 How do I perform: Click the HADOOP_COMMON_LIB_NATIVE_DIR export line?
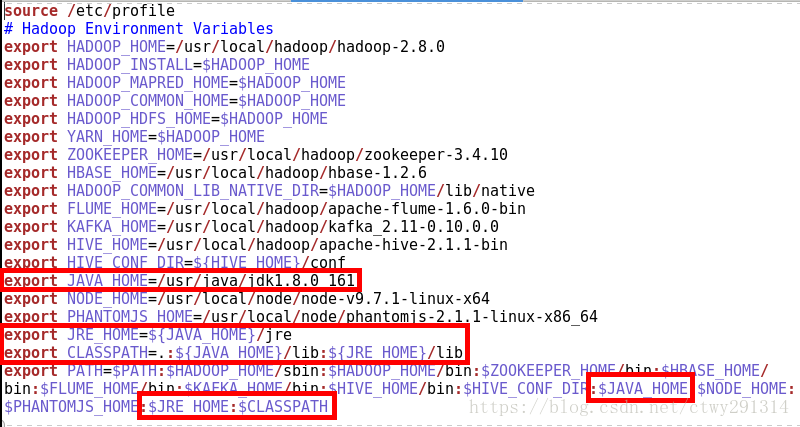(269, 190)
